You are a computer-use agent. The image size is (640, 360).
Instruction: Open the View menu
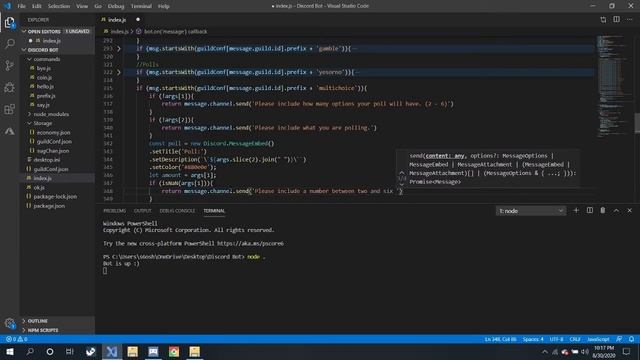[82, 6]
